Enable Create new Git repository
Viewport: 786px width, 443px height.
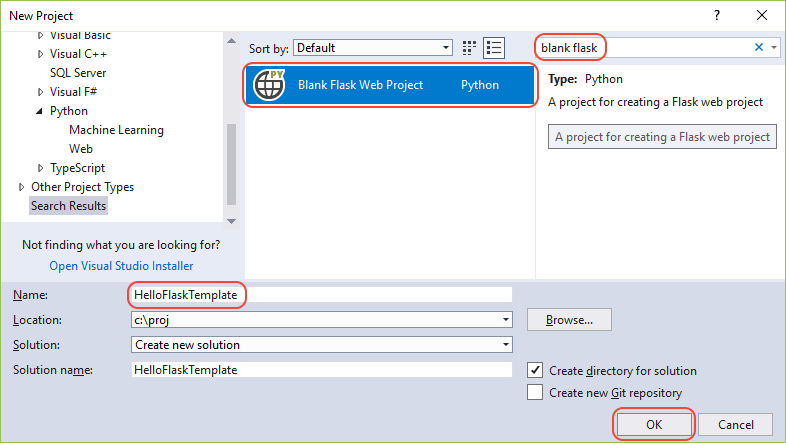pos(535,393)
